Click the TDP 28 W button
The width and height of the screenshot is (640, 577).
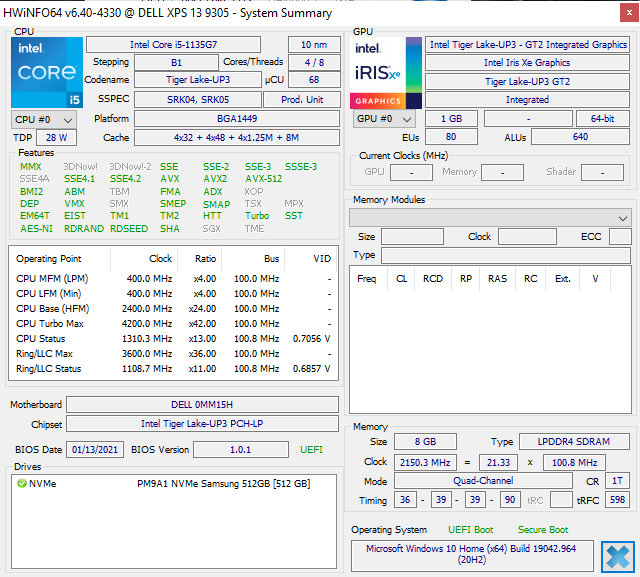coord(56,138)
